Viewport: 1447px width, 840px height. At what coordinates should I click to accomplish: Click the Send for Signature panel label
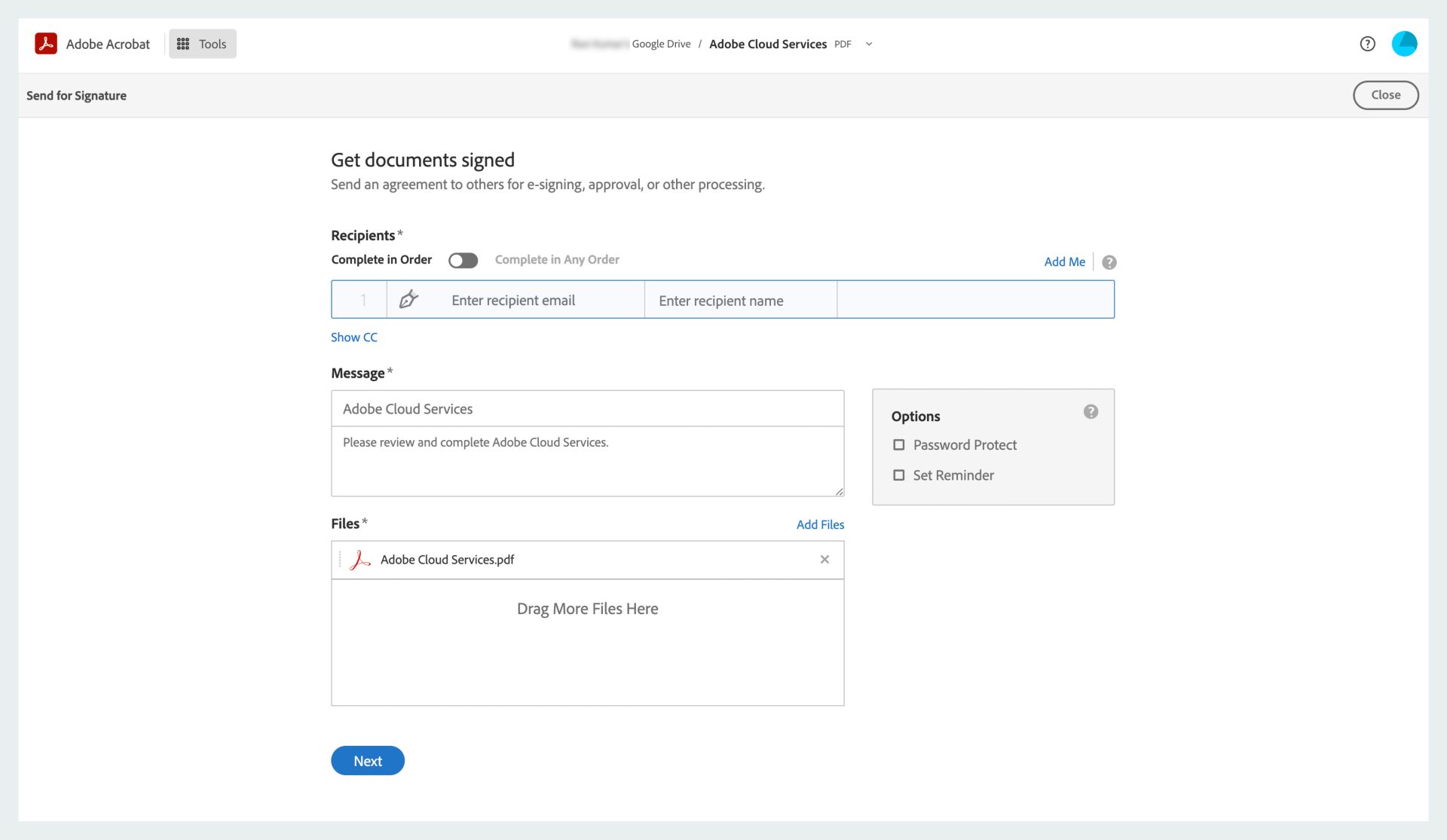76,95
